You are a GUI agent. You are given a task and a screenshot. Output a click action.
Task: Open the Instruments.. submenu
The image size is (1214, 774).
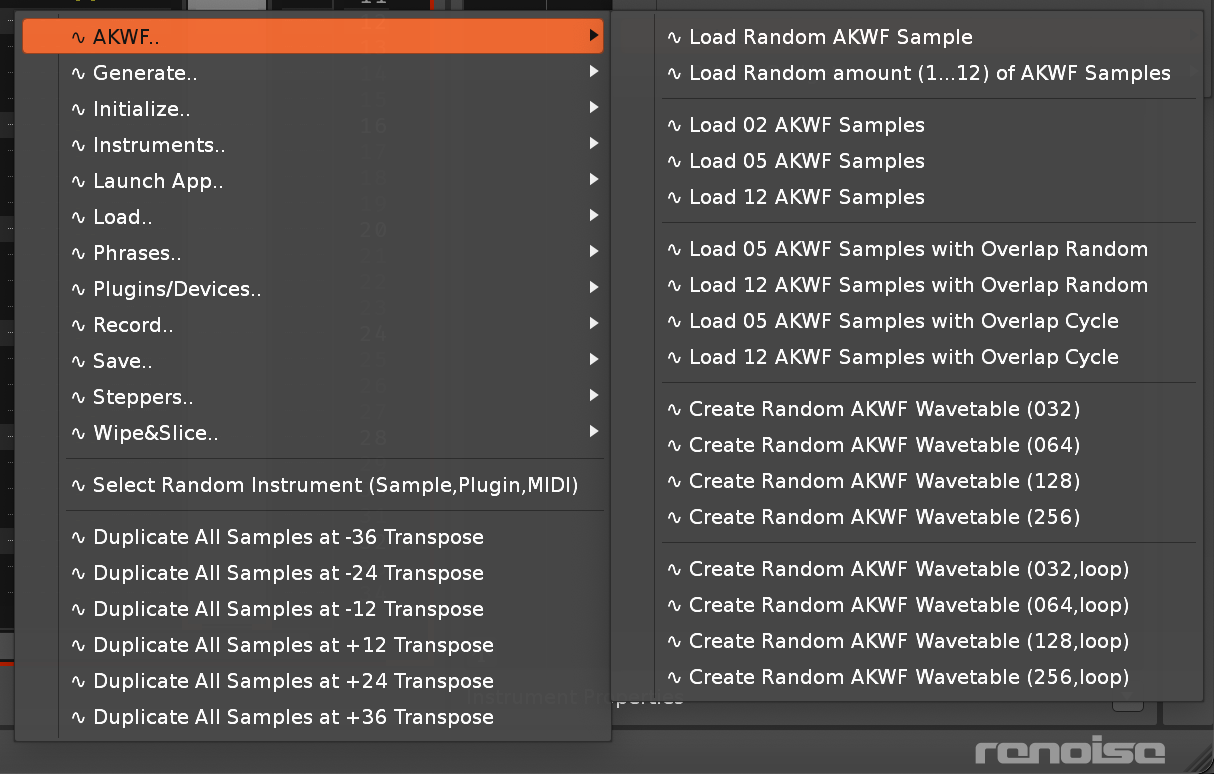point(312,145)
